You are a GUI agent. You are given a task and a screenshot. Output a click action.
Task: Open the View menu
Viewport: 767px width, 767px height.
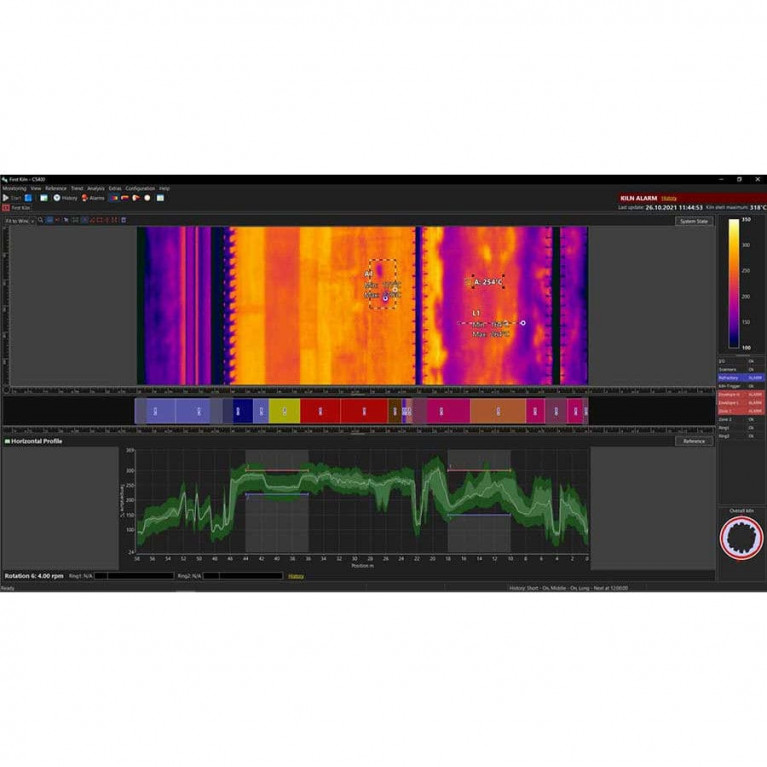tap(36, 188)
